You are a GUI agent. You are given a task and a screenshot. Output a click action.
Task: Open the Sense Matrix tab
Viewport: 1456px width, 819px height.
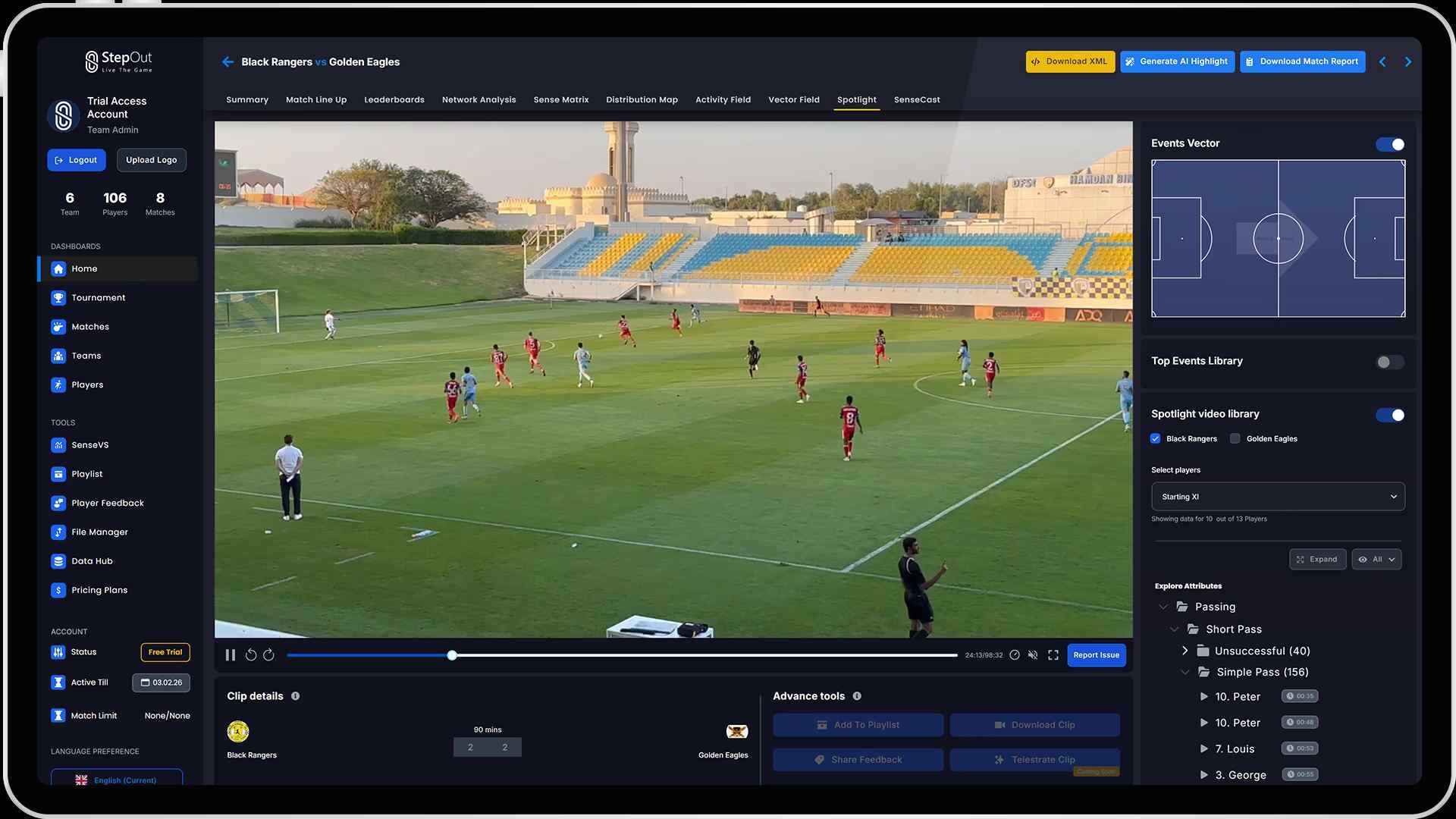click(561, 100)
